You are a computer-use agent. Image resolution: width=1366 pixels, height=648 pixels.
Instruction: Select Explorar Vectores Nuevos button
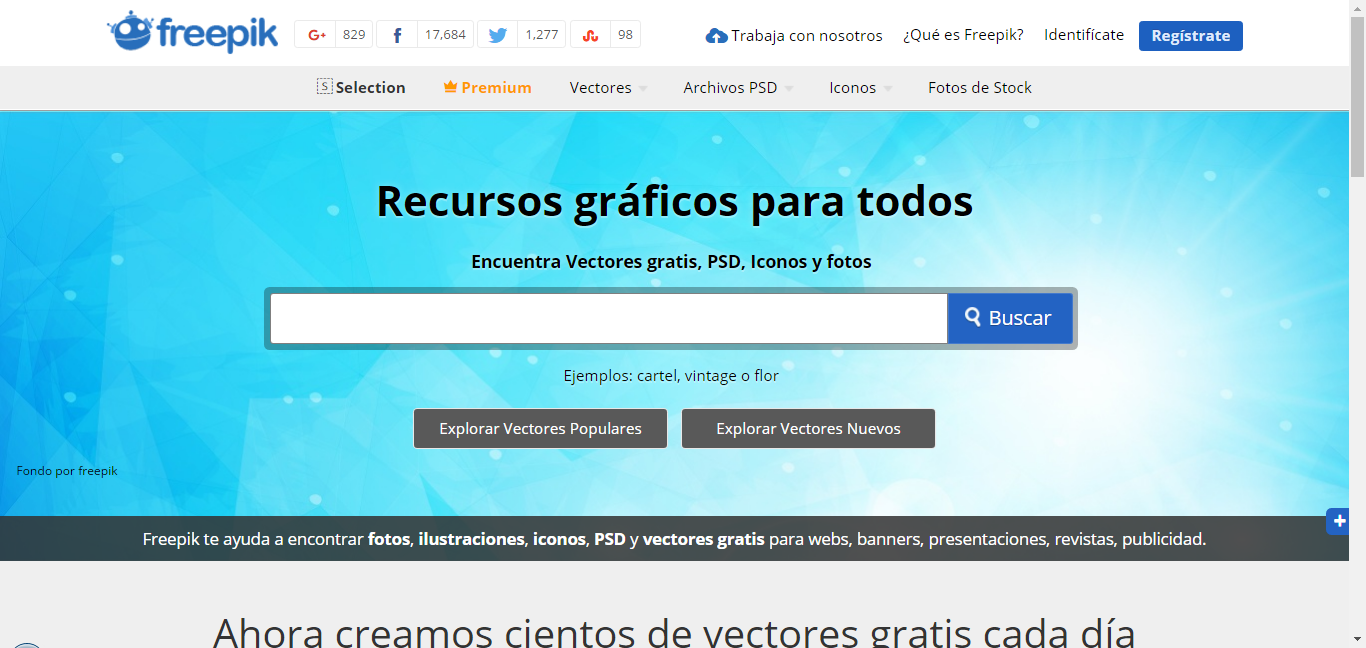coord(808,429)
